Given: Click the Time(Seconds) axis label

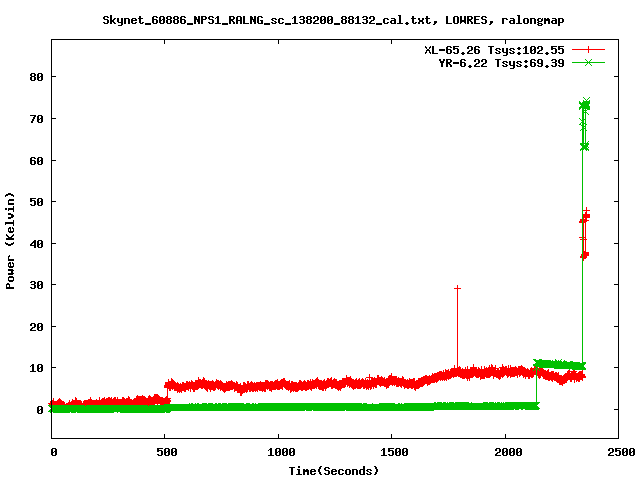Looking at the screenshot, I should [333, 471].
